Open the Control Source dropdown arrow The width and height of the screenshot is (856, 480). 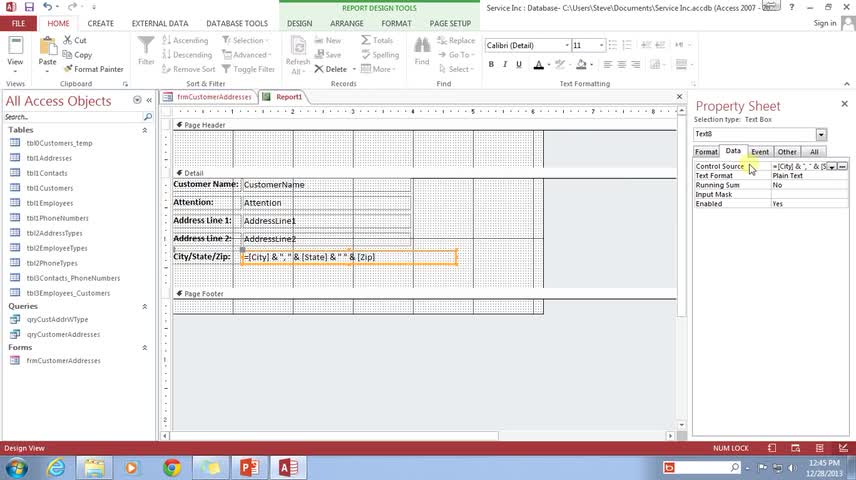[x=831, y=166]
